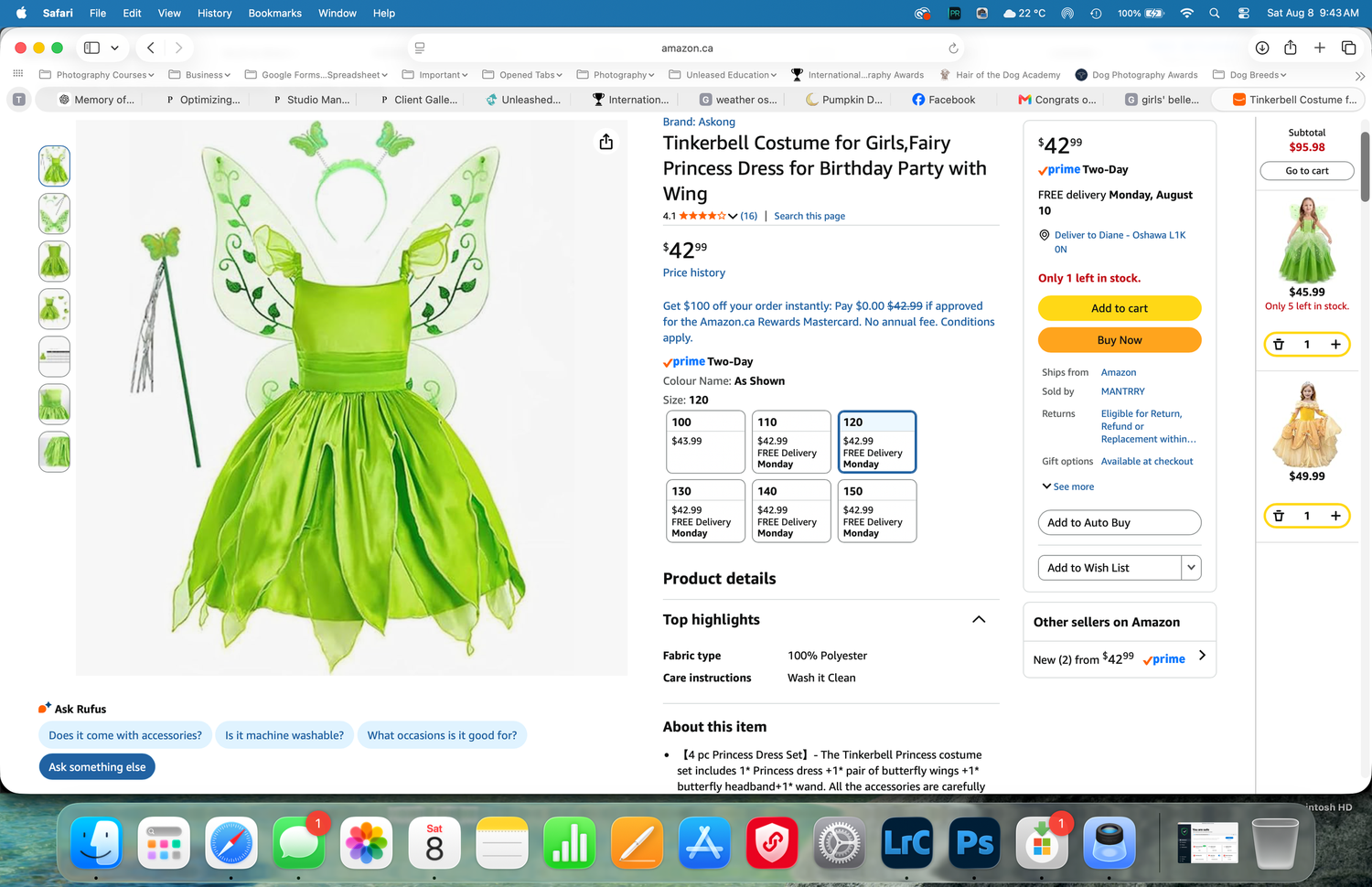Select size 150 option
The image size is (1372, 887).
coord(877,511)
